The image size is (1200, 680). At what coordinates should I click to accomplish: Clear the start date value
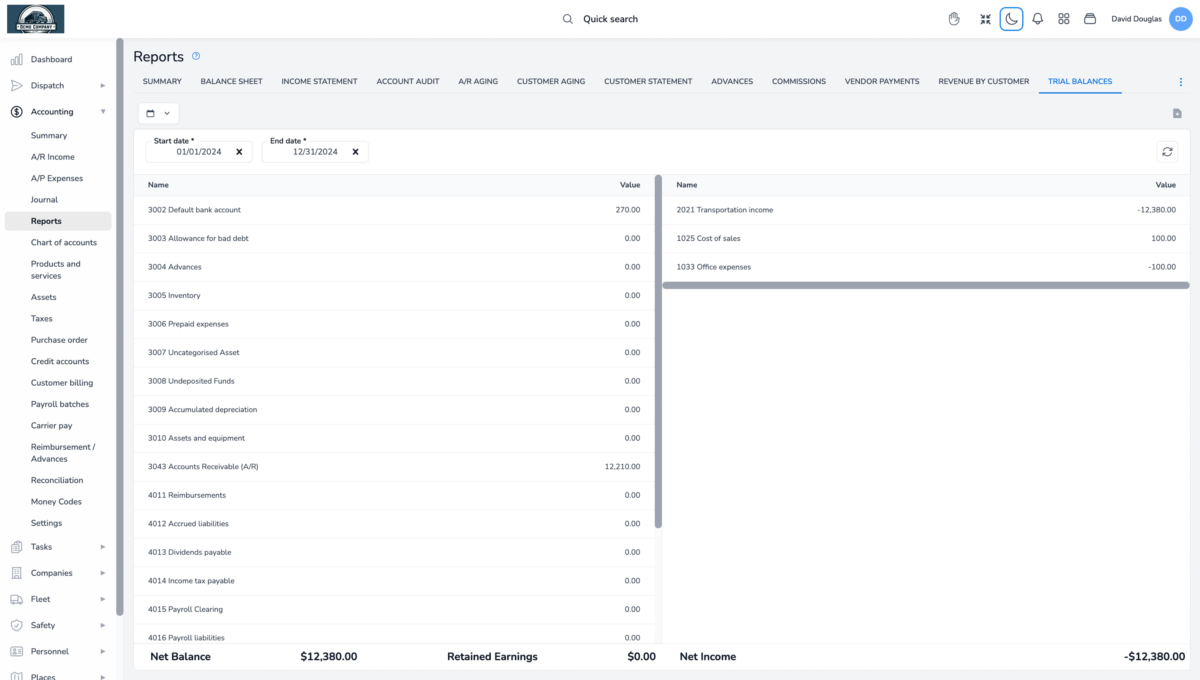tap(239, 152)
